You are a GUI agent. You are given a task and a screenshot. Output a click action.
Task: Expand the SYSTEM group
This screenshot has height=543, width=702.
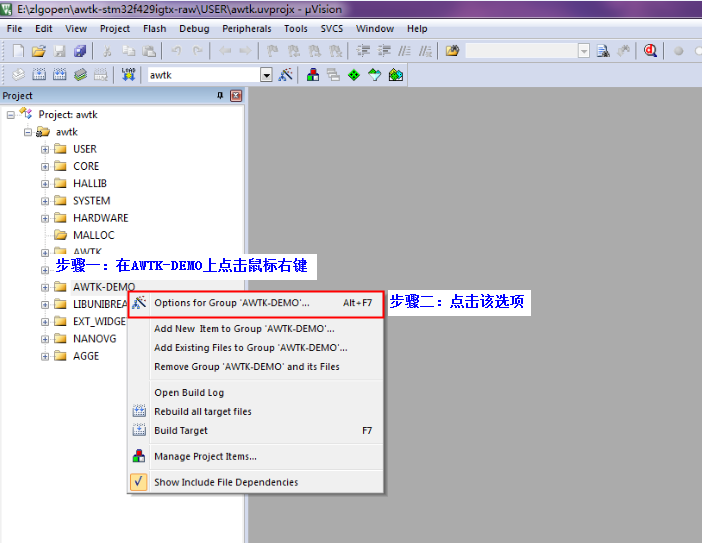click(x=45, y=201)
